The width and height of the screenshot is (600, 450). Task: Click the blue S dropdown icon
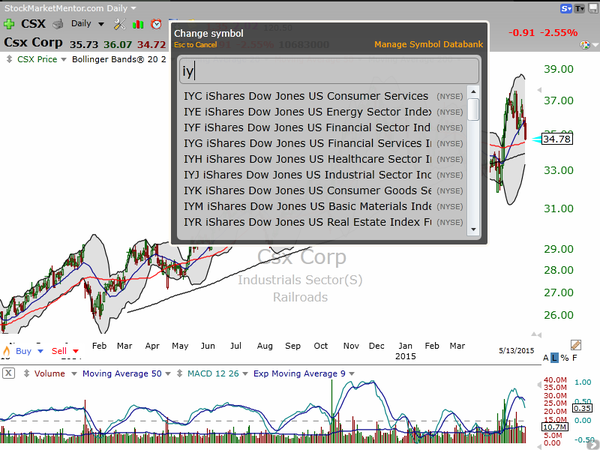(566, 8)
